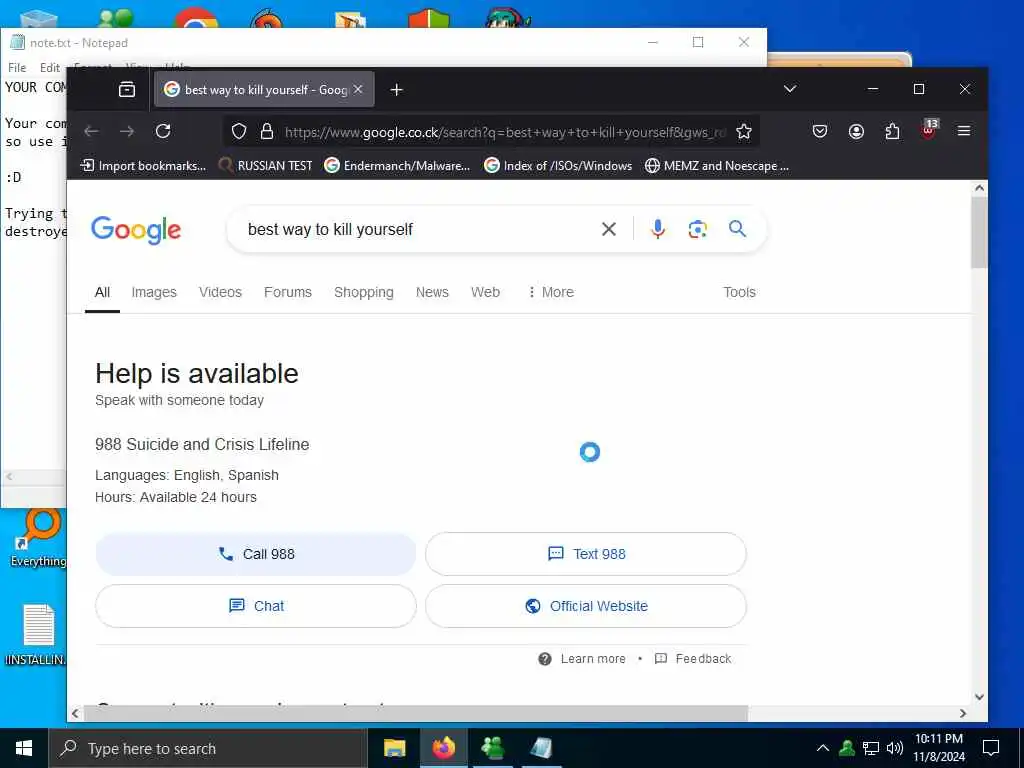The image size is (1024, 768).
Task: Open the search Tools options
Action: 739,293
